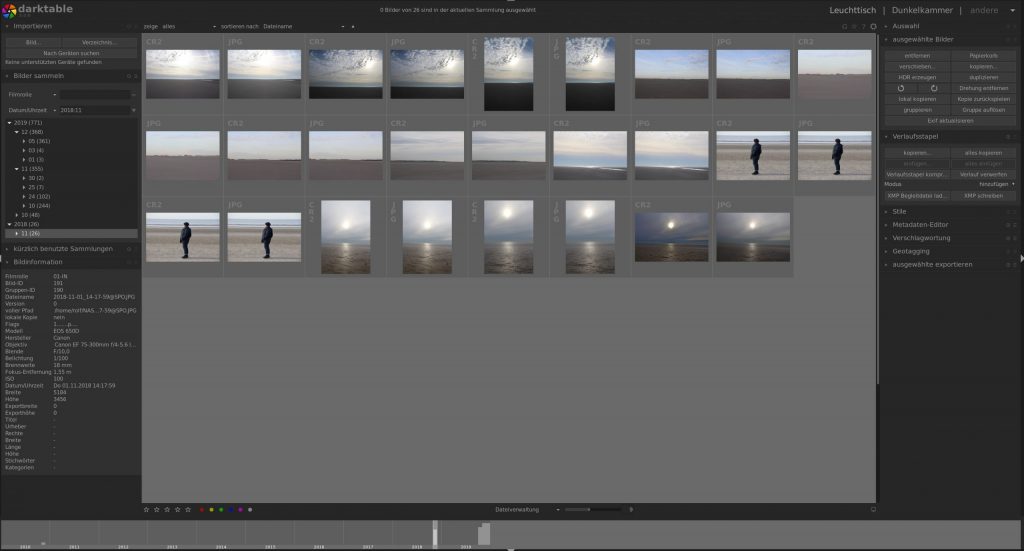This screenshot has height=551, width=1024.
Task: Expand the Verschlagwortung module
Action: pos(921,238)
